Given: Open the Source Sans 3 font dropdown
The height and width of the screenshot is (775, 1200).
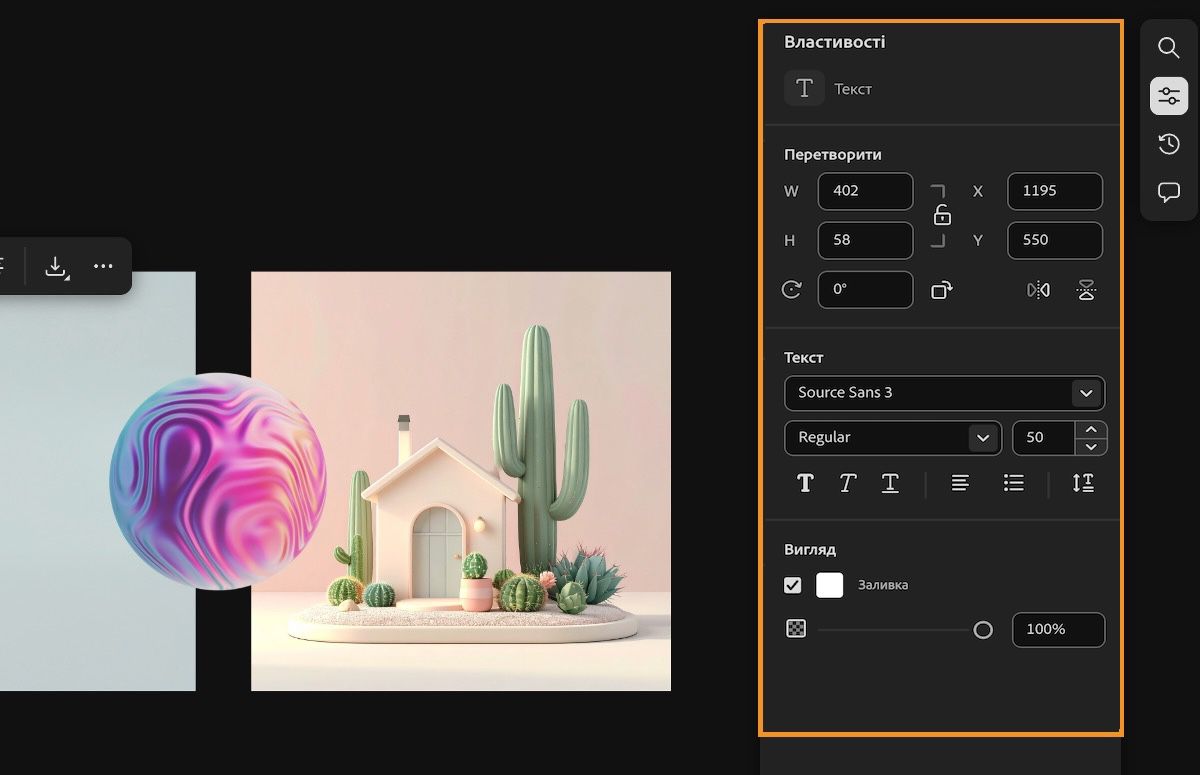Looking at the screenshot, I should coord(945,393).
